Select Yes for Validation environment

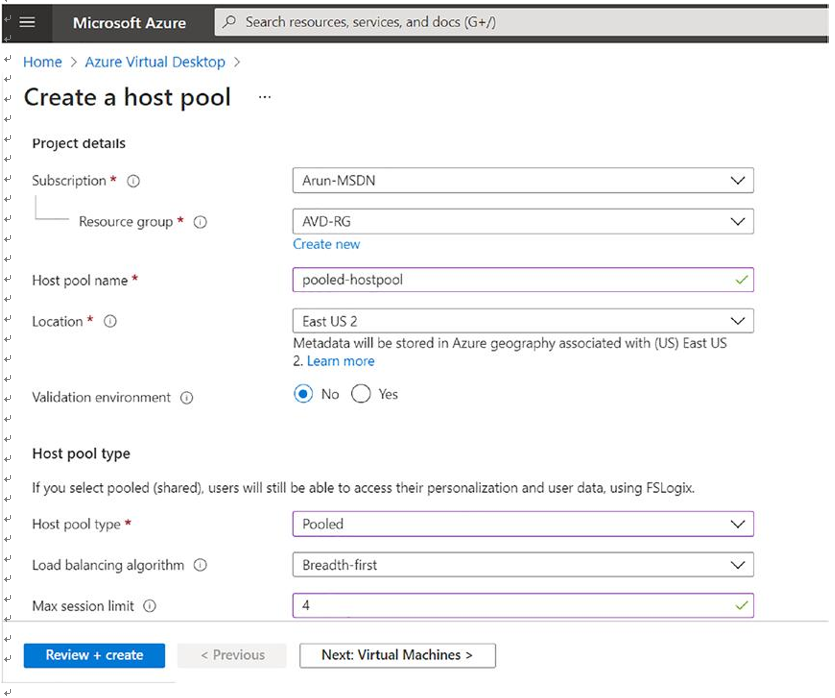(361, 394)
